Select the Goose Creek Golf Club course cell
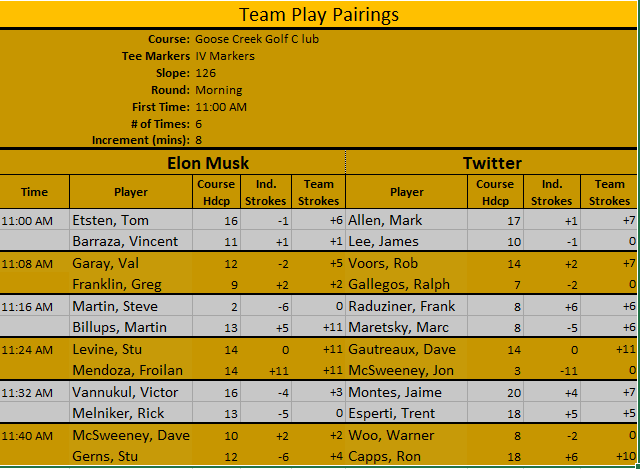This screenshot has width=640, height=469. click(x=257, y=39)
